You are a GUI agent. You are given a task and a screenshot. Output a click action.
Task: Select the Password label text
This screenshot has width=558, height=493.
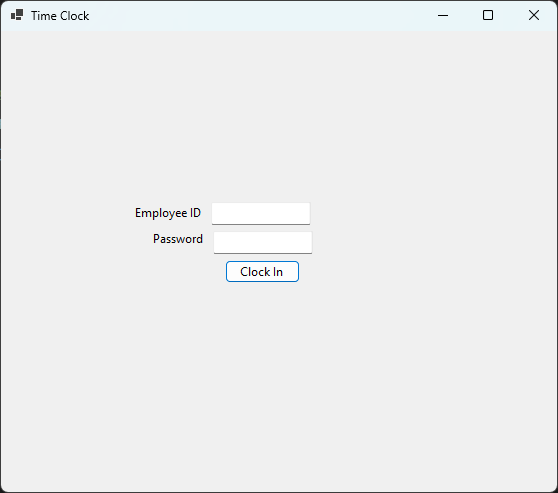pyautogui.click(x=178, y=239)
